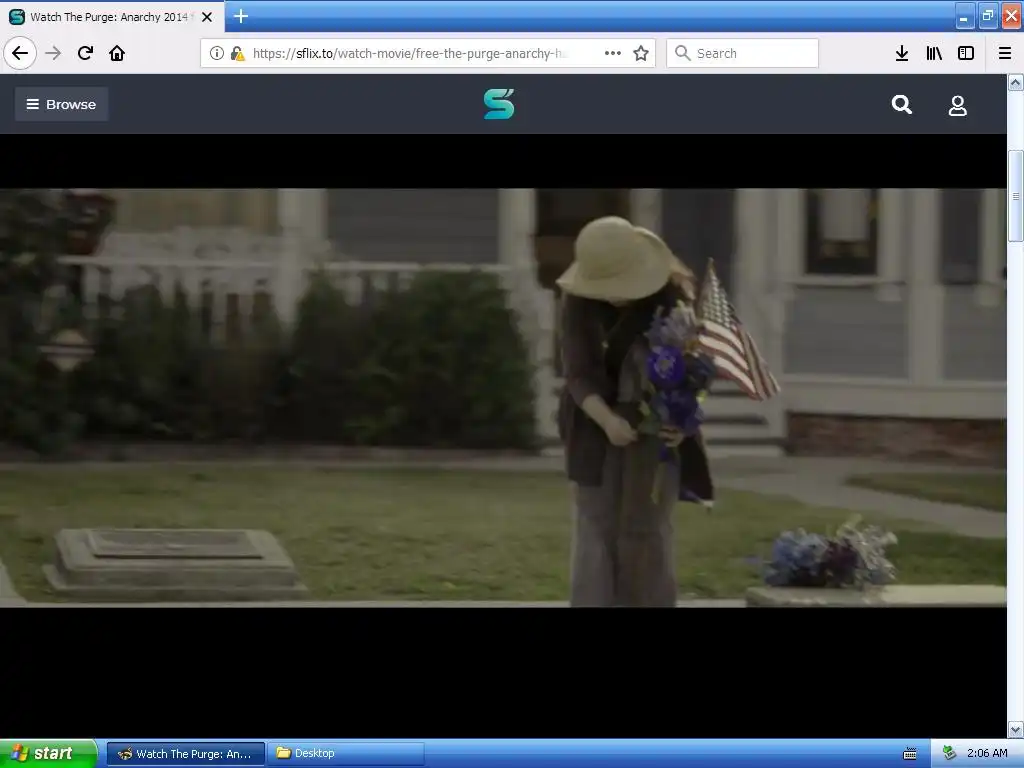Open the library bookshelf icon
The height and width of the screenshot is (768, 1024).
(x=934, y=53)
